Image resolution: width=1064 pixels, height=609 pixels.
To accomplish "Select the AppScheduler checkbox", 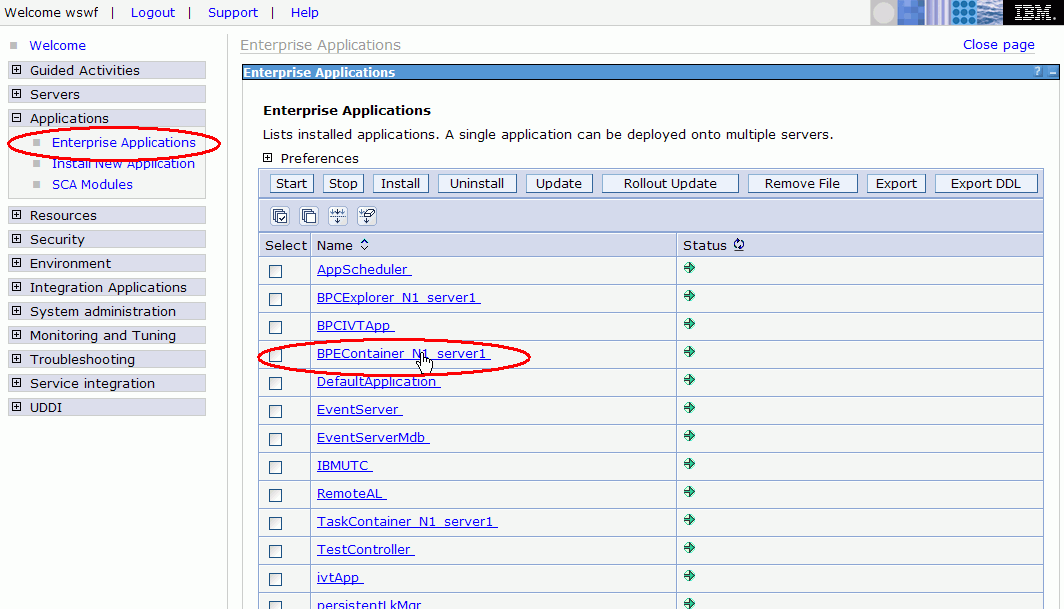I will tap(276, 271).
